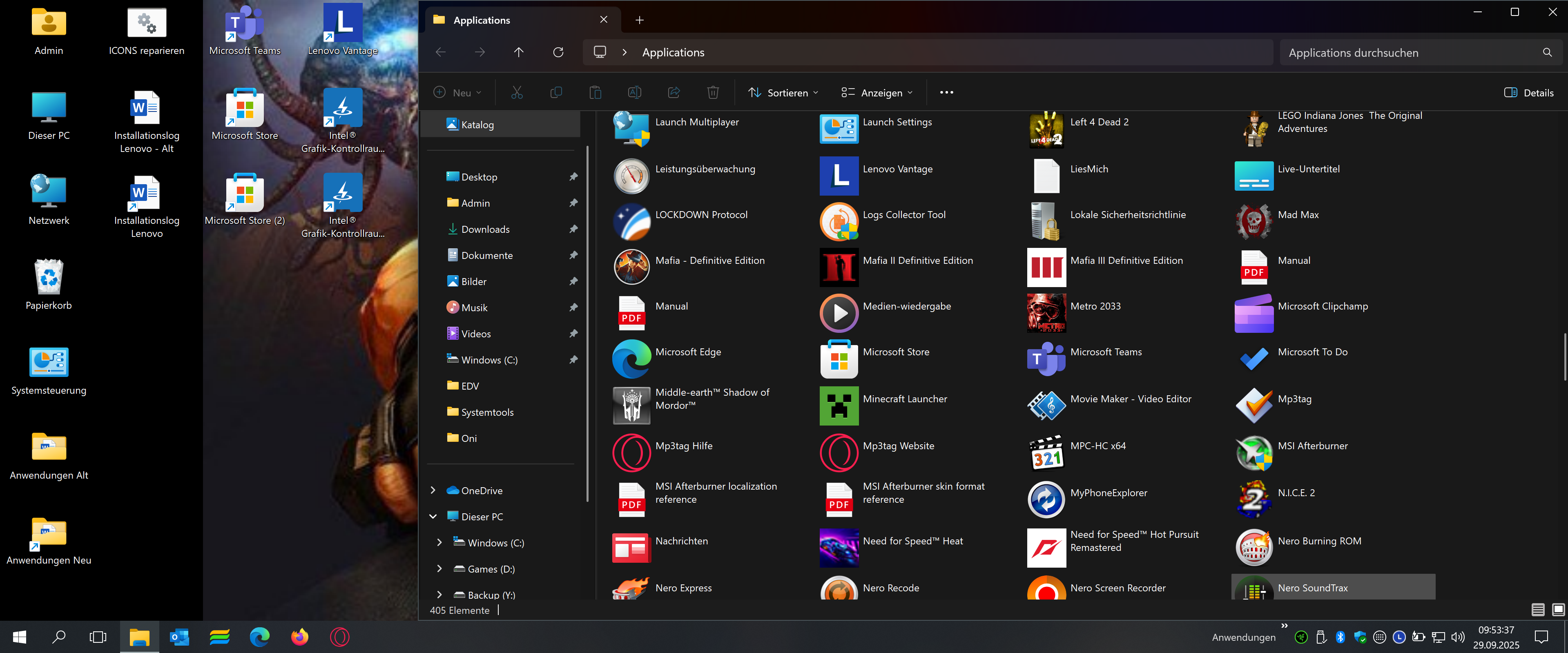Viewport: 1568px width, 653px height.
Task: Click the Cut scissors toolbar icon
Action: click(x=516, y=93)
